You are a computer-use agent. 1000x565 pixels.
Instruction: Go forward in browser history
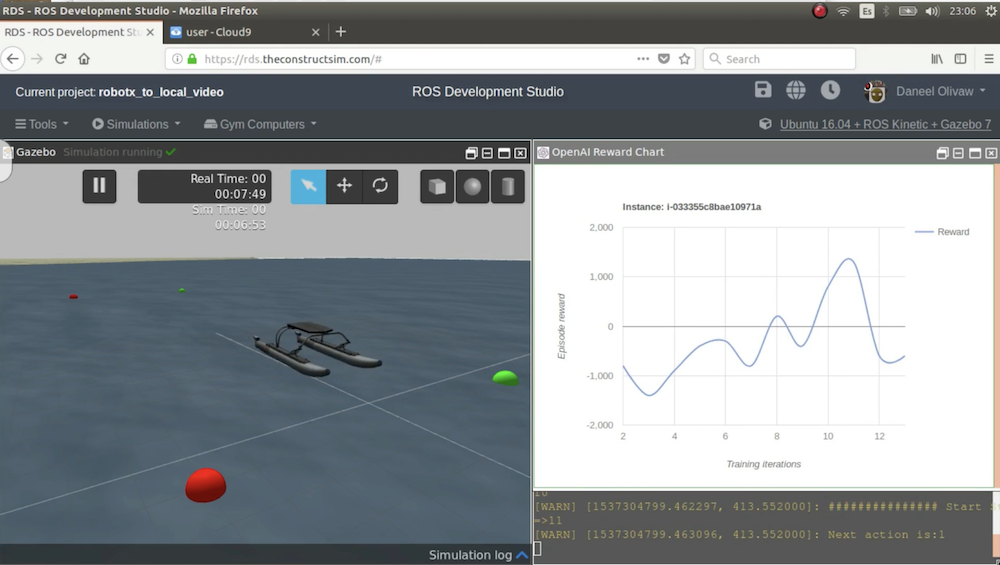coord(37,59)
